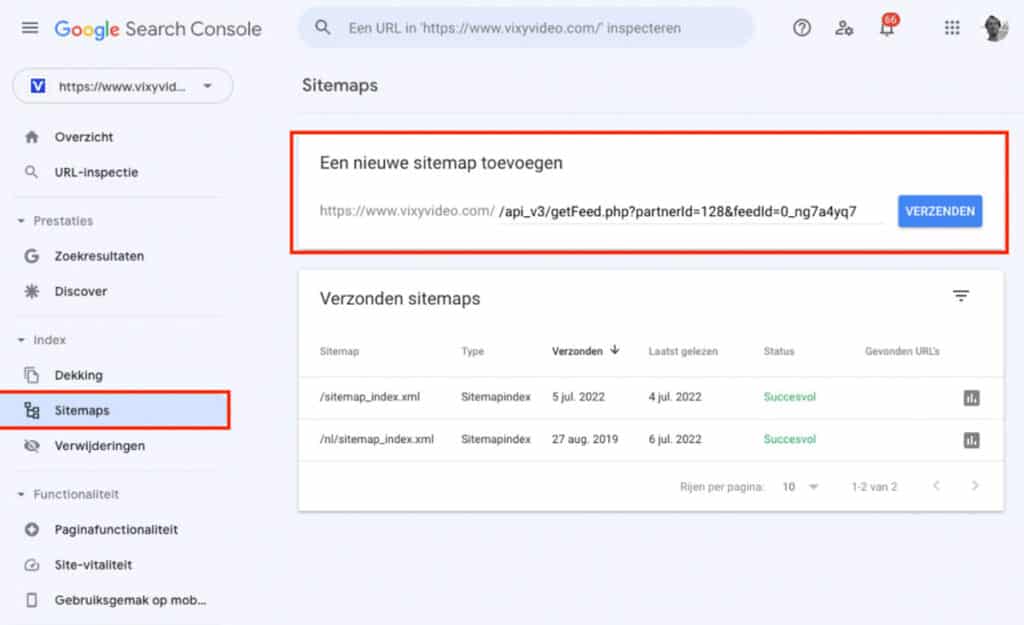Click the VERZENDEN button
1024x625 pixels.
(940, 211)
